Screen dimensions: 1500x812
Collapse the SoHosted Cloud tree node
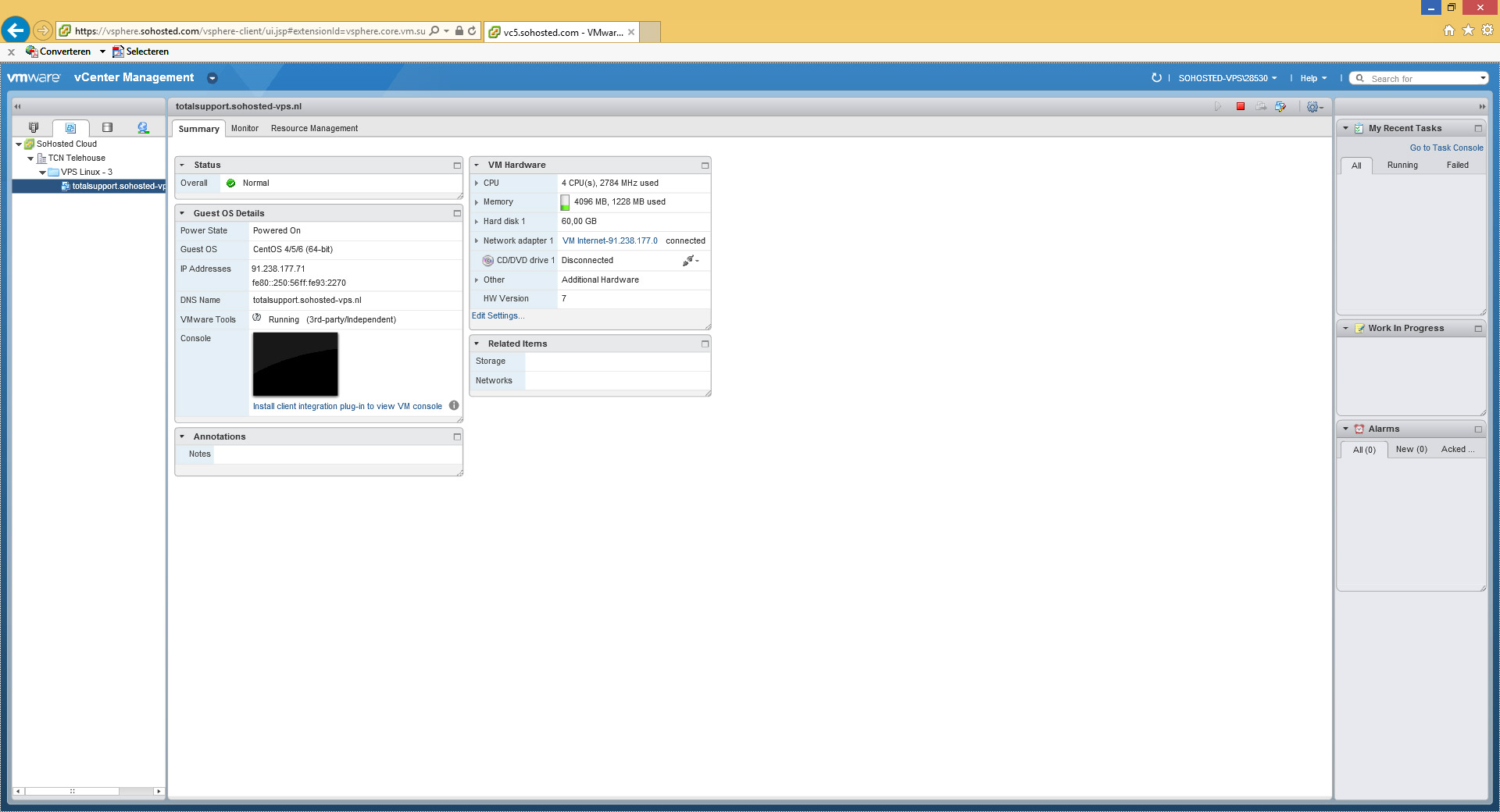[19, 144]
